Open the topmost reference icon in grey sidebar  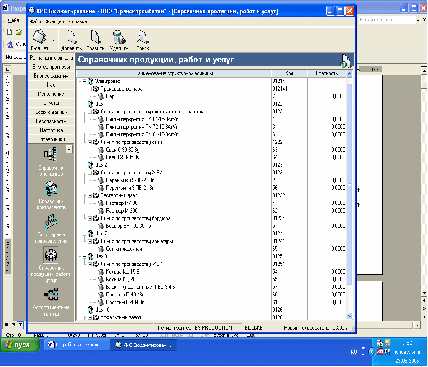pos(51,155)
